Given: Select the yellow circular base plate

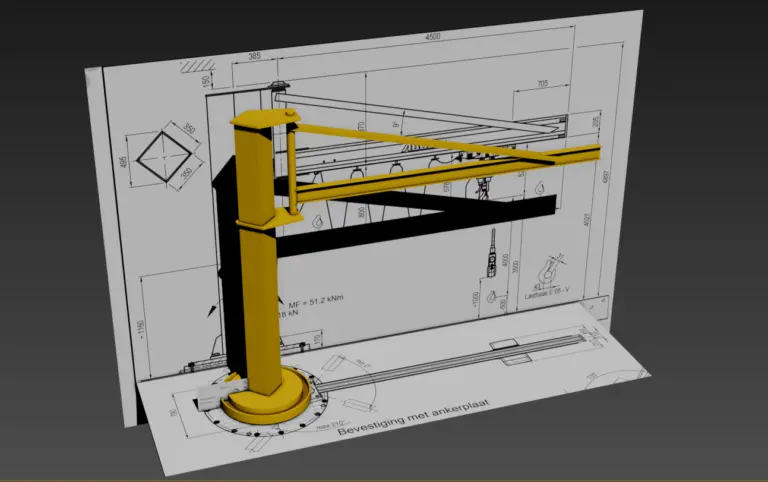Looking at the screenshot, I should [x=267, y=397].
